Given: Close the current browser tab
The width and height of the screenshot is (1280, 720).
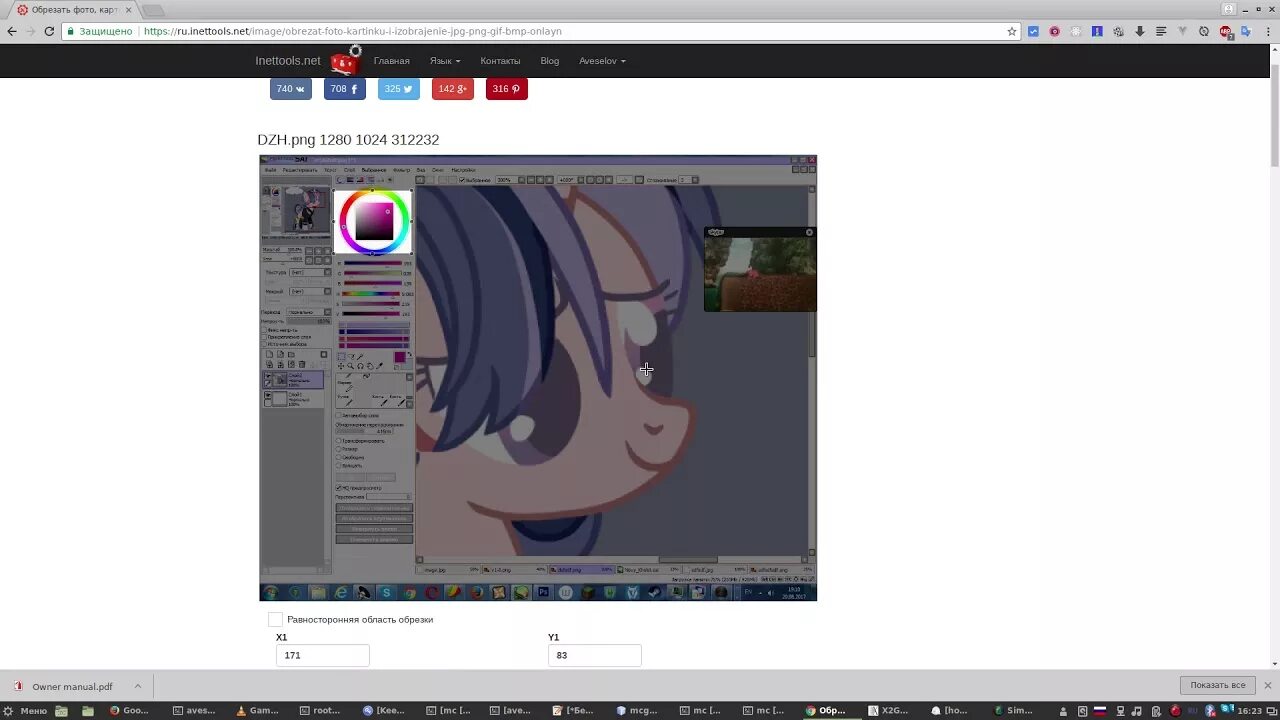Looking at the screenshot, I should pos(128,10).
